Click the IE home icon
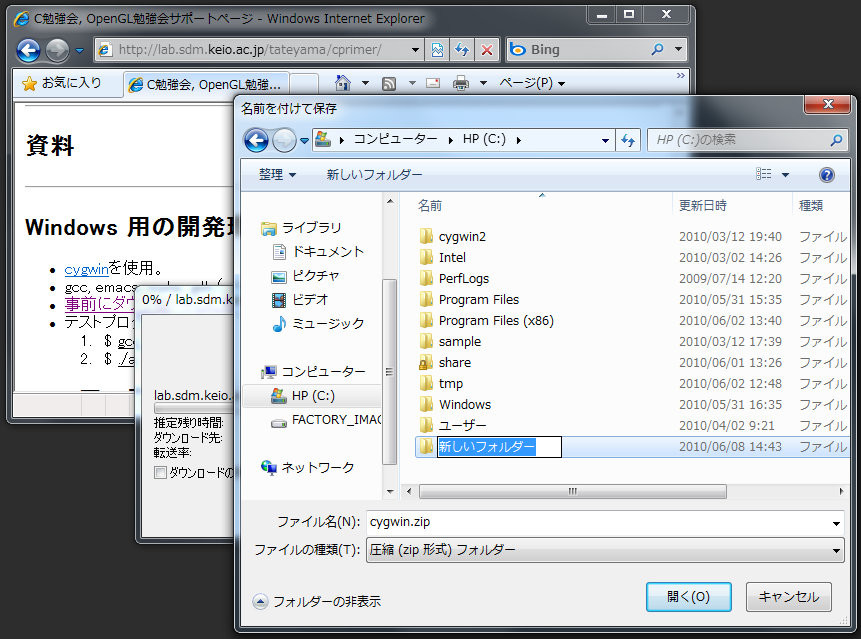The width and height of the screenshot is (861, 639). (343, 83)
